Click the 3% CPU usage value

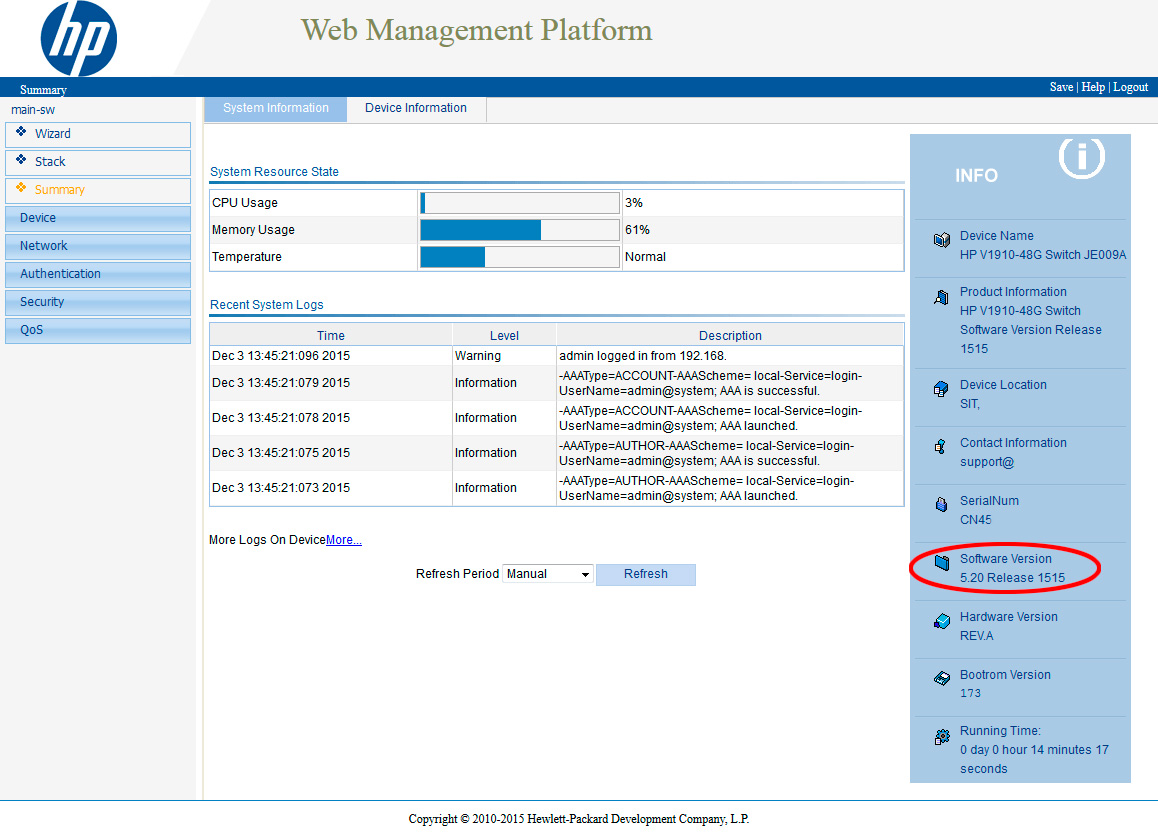(634, 203)
